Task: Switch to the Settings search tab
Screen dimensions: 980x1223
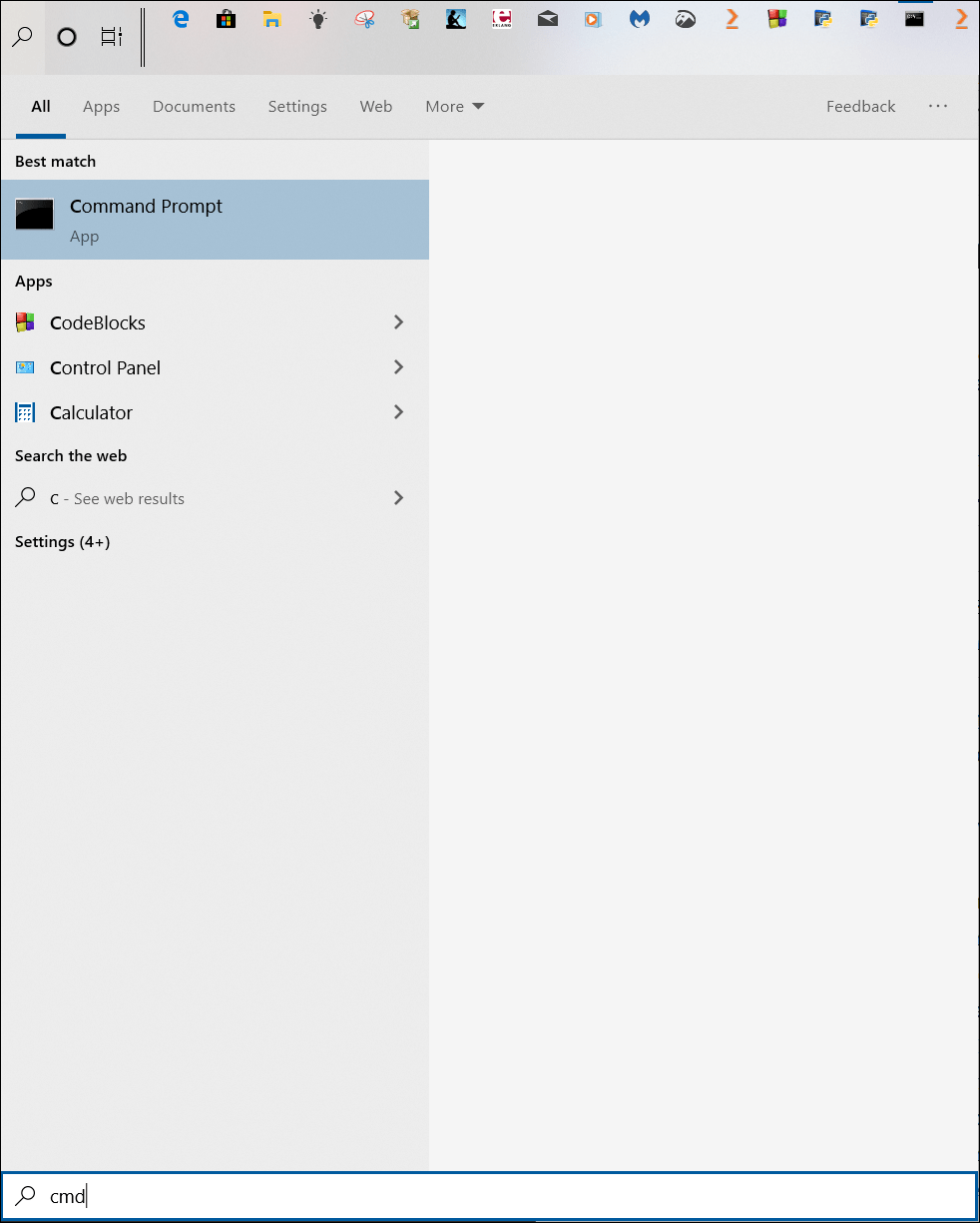Action: (x=297, y=106)
